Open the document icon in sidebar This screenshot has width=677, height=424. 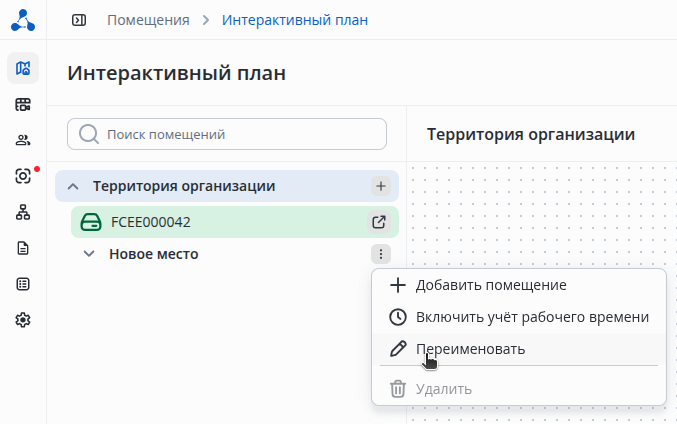point(23,248)
